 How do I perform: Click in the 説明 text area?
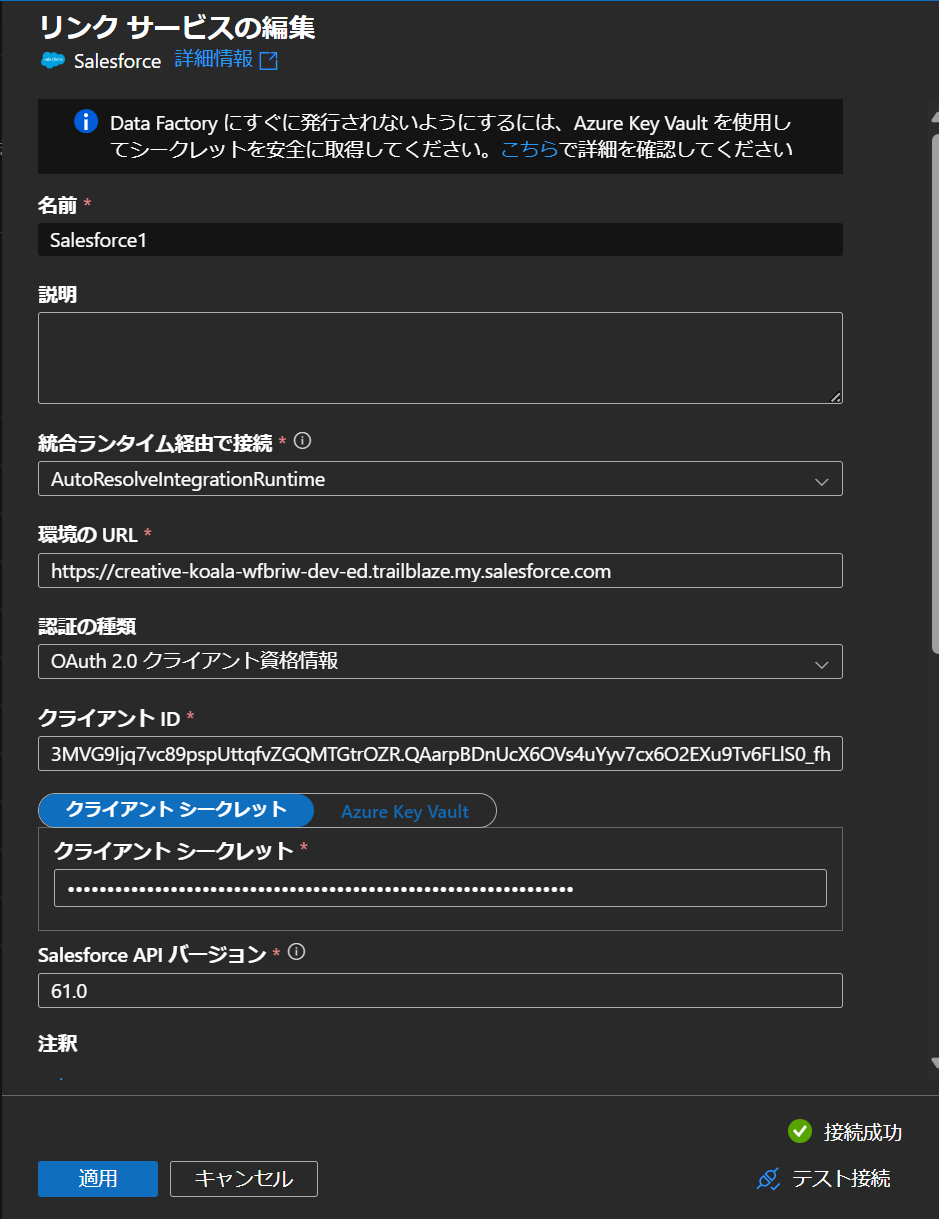[440, 358]
